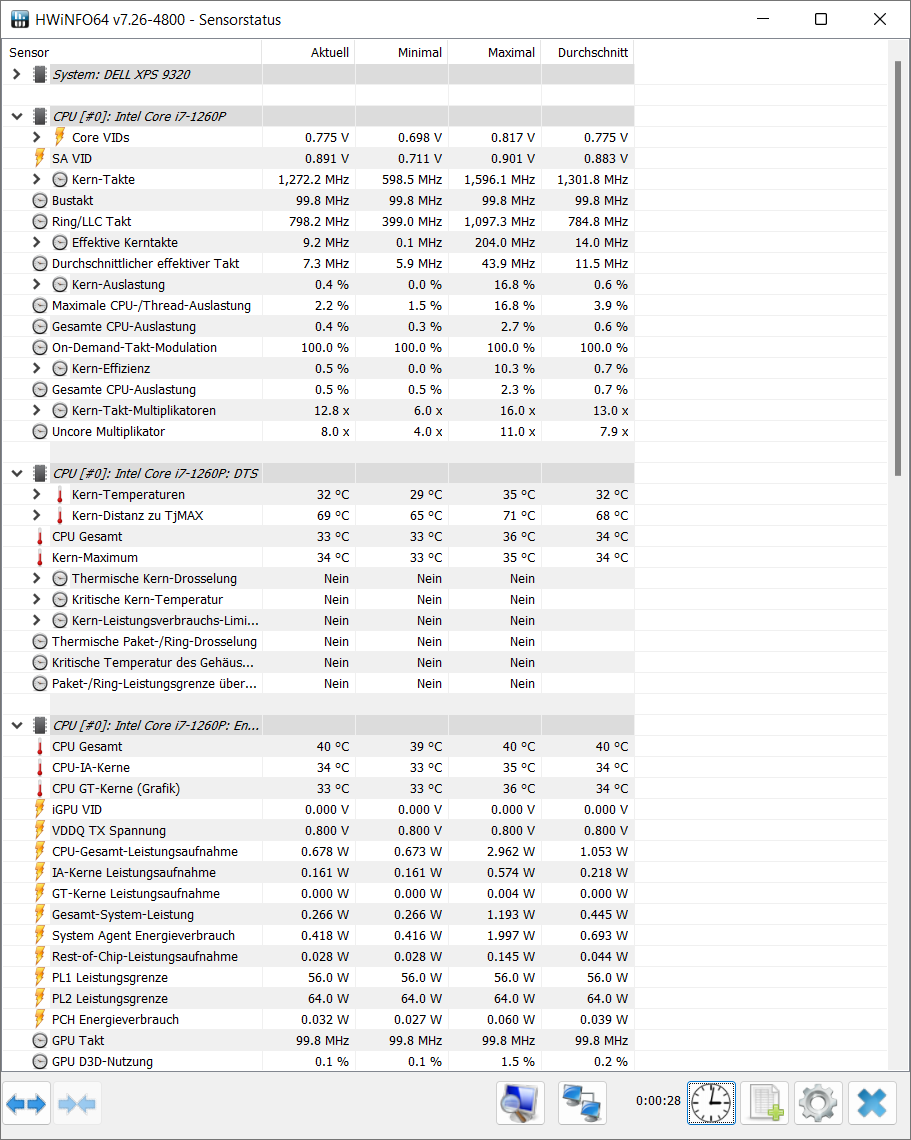Screen dimensions: 911x1140
Task: Select the CPU GT-Kerne (Grafik) row
Action: [x=318, y=789]
